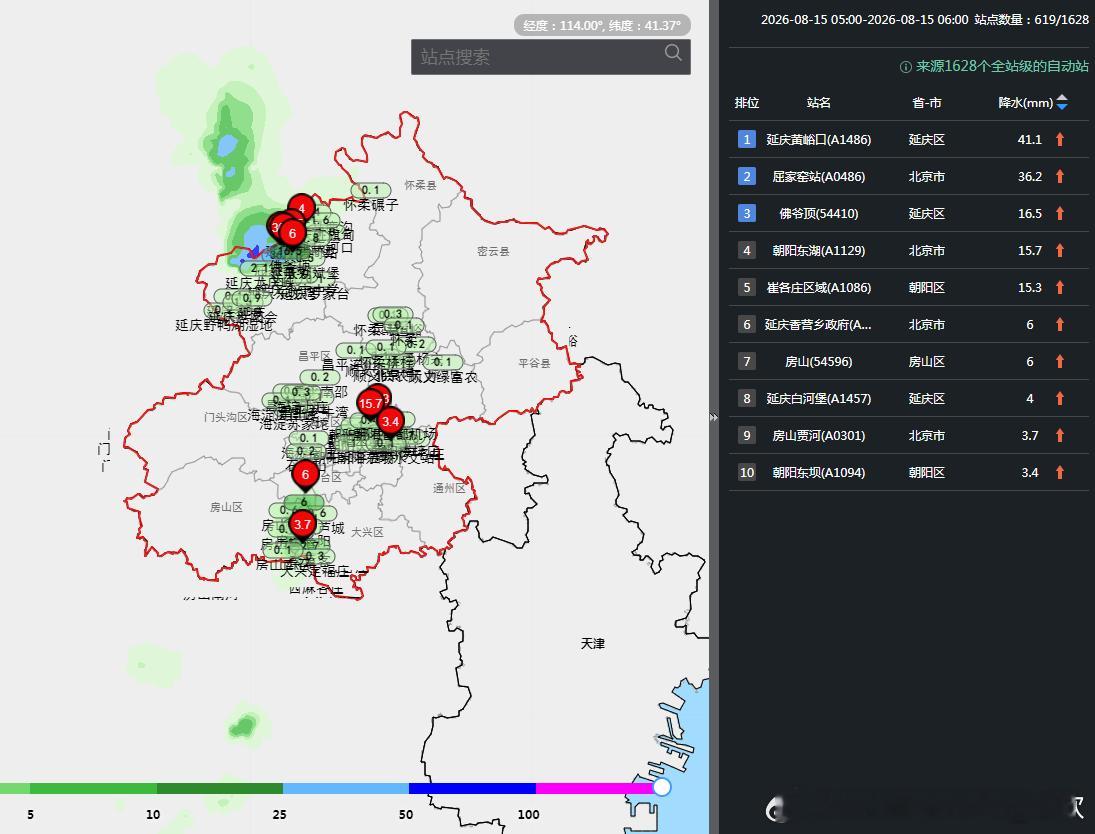Click the 41.1 rainfall value
1095x834 pixels.
(x=1029, y=139)
